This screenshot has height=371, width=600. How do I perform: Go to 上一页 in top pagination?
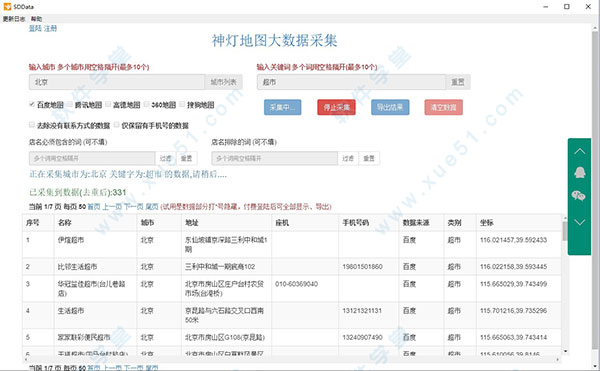(112, 207)
